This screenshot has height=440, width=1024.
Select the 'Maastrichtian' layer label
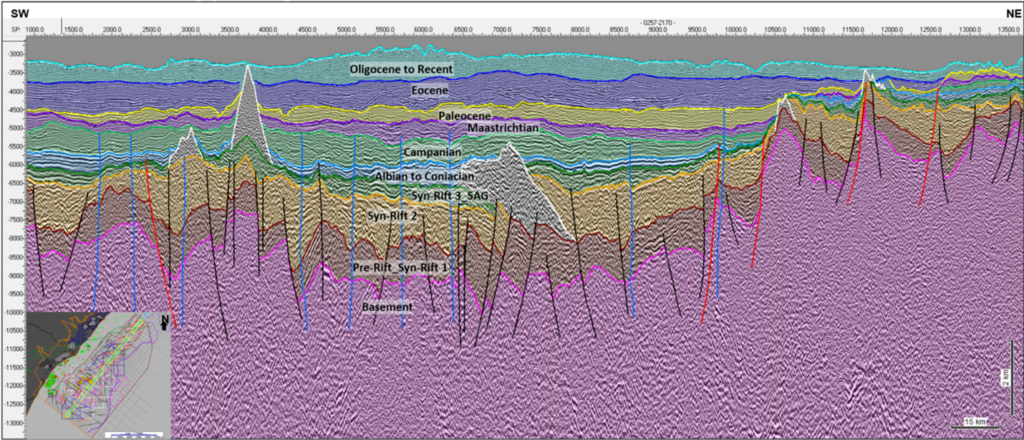[x=503, y=128]
